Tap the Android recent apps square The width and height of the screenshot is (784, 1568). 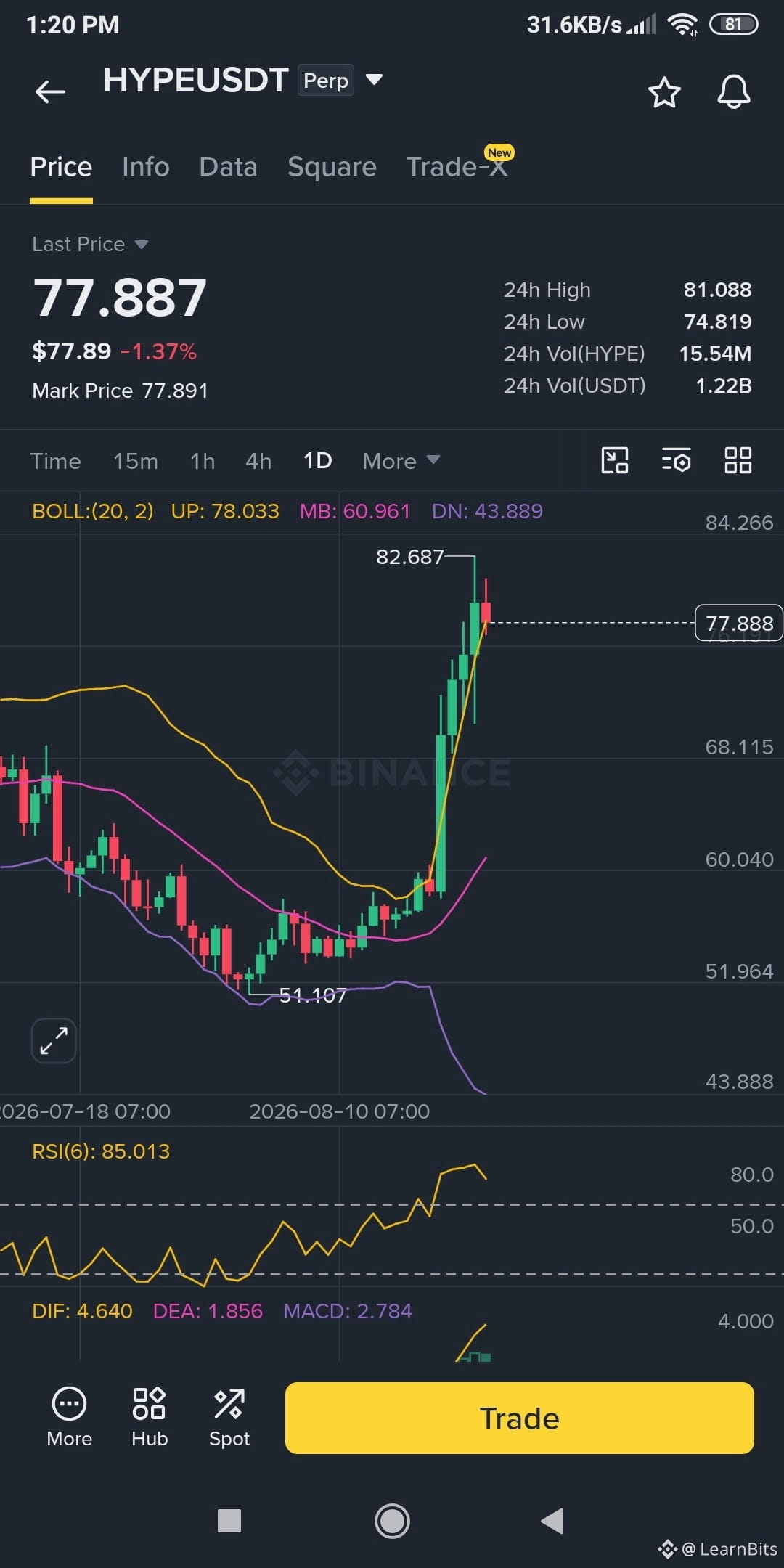click(229, 1520)
